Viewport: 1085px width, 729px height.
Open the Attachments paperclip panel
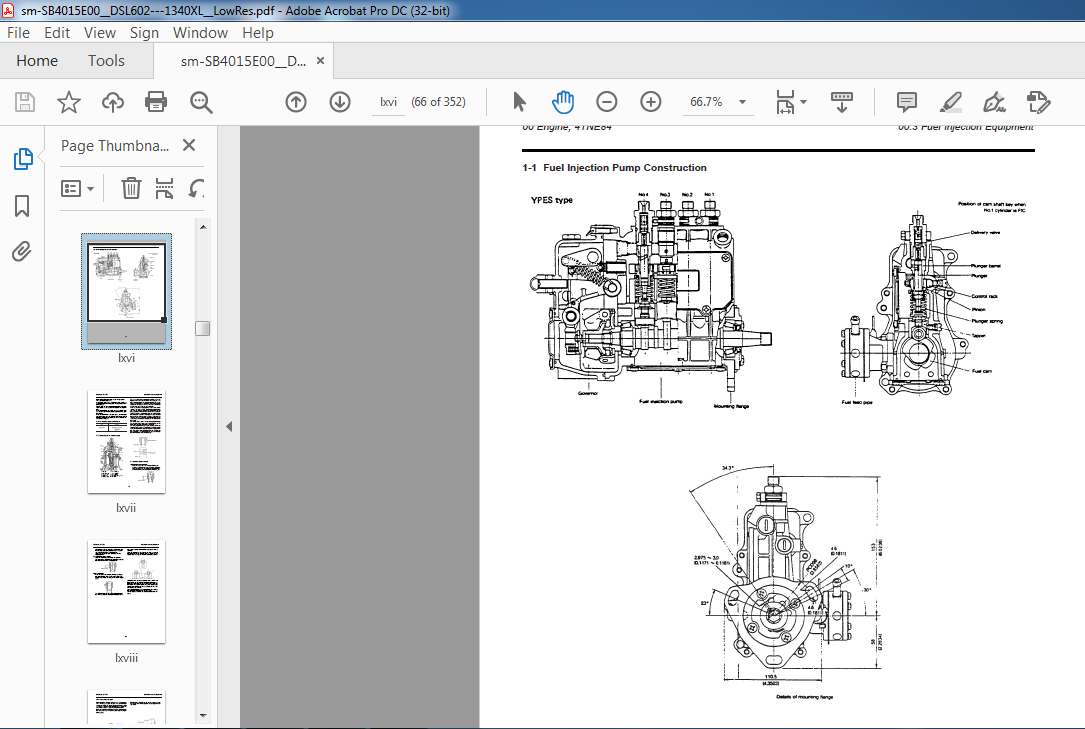tap(21, 251)
